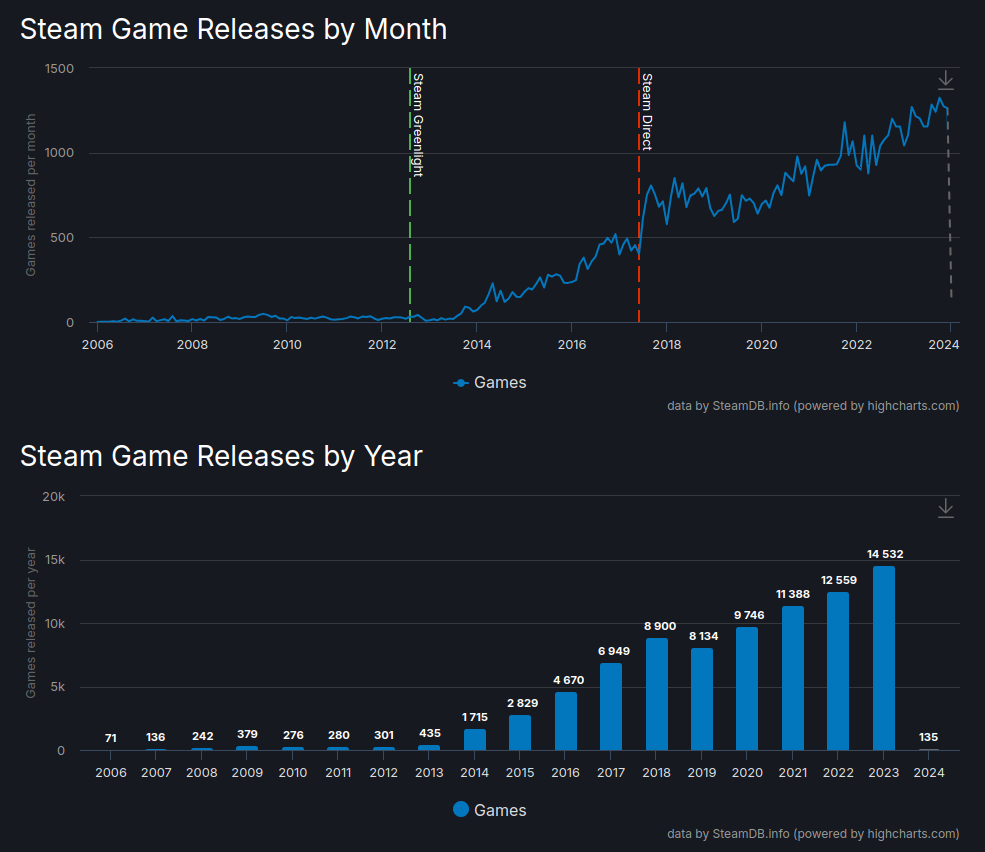Click the download icon on the monthly chart
Image resolution: width=985 pixels, height=852 pixels.
tap(945, 81)
